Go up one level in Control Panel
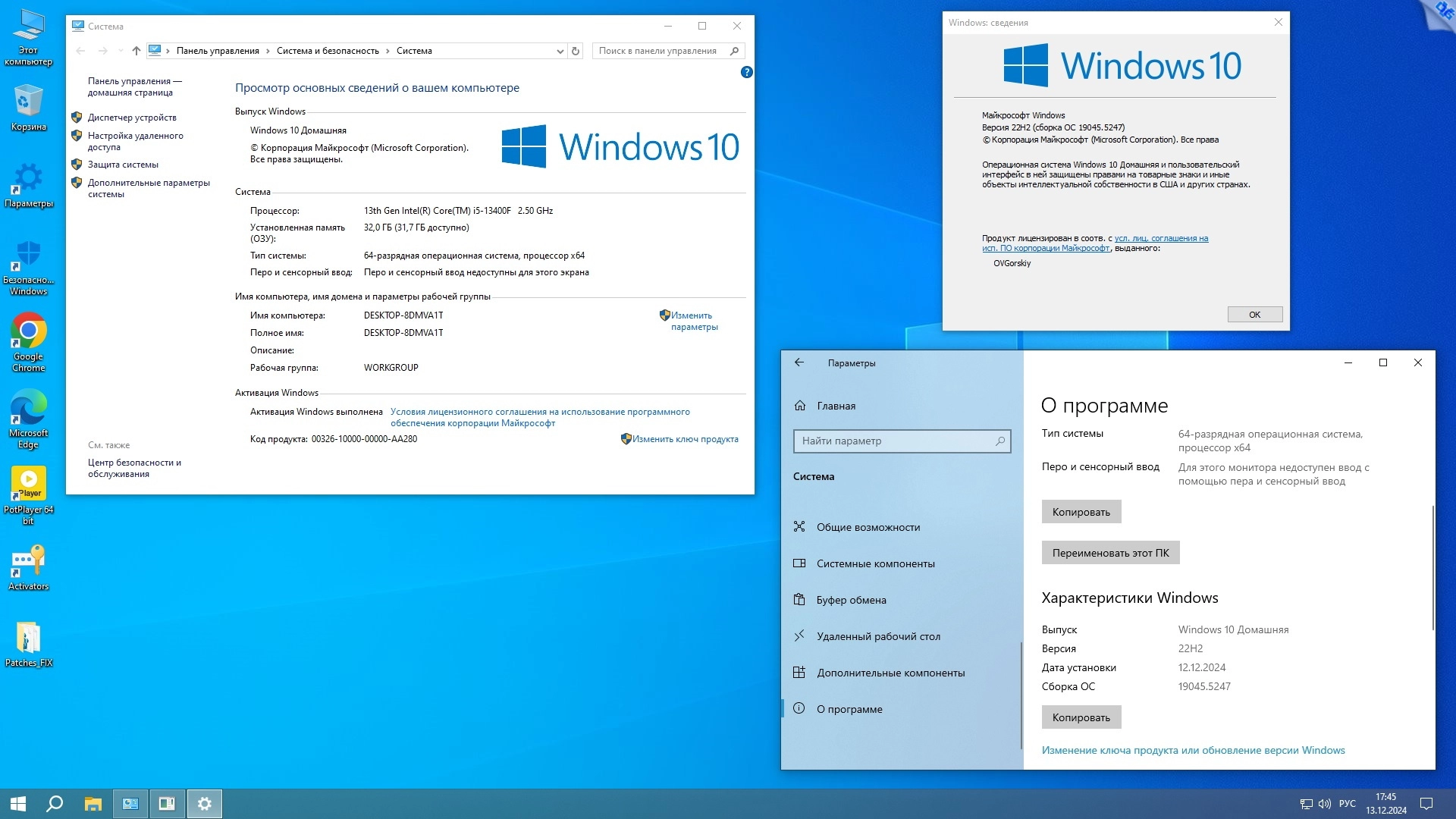This screenshot has width=1456, height=819. coord(136,51)
